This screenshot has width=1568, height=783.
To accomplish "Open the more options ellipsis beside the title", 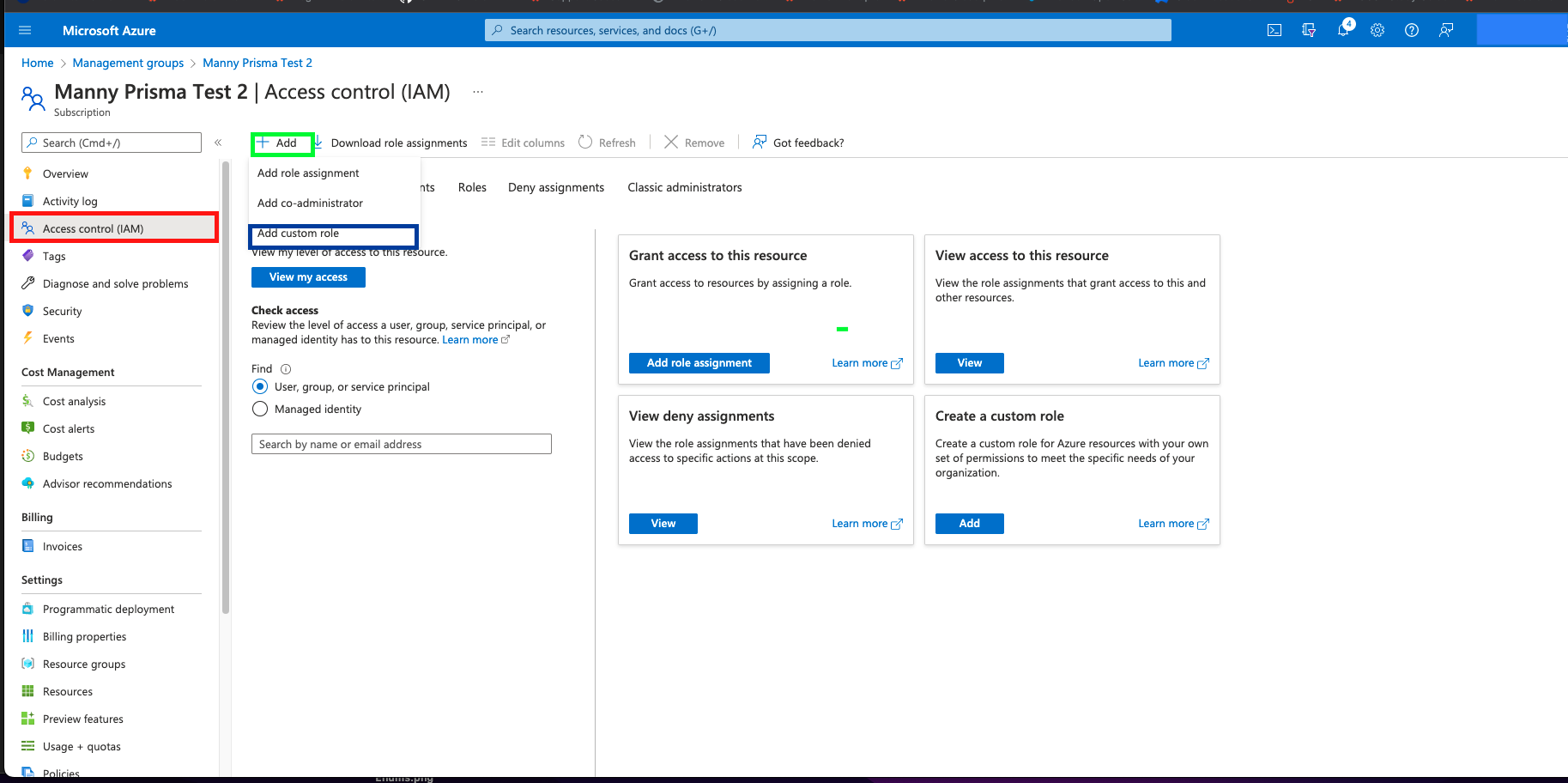I will tap(478, 92).
